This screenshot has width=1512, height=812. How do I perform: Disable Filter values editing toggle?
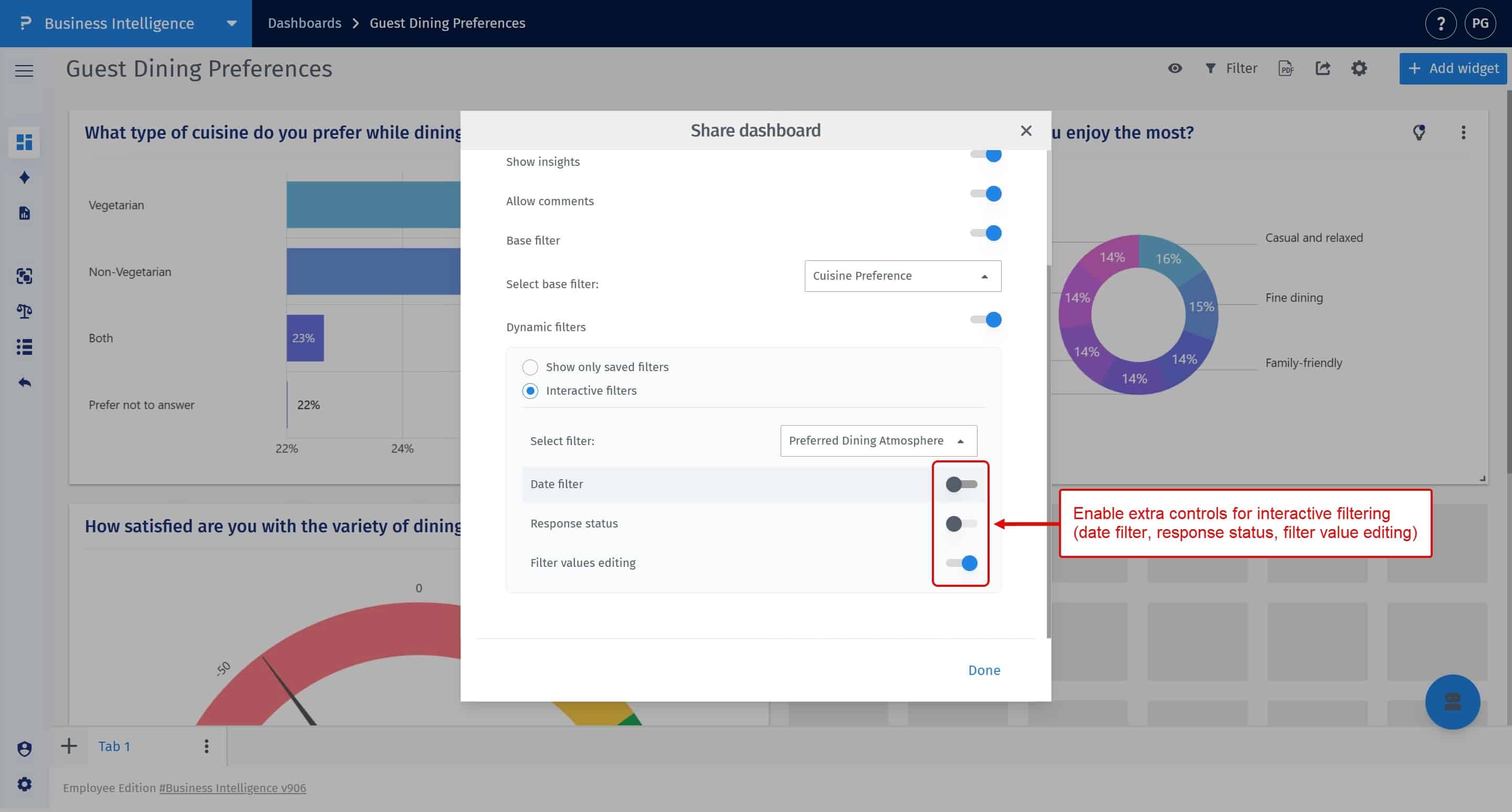pos(961,563)
